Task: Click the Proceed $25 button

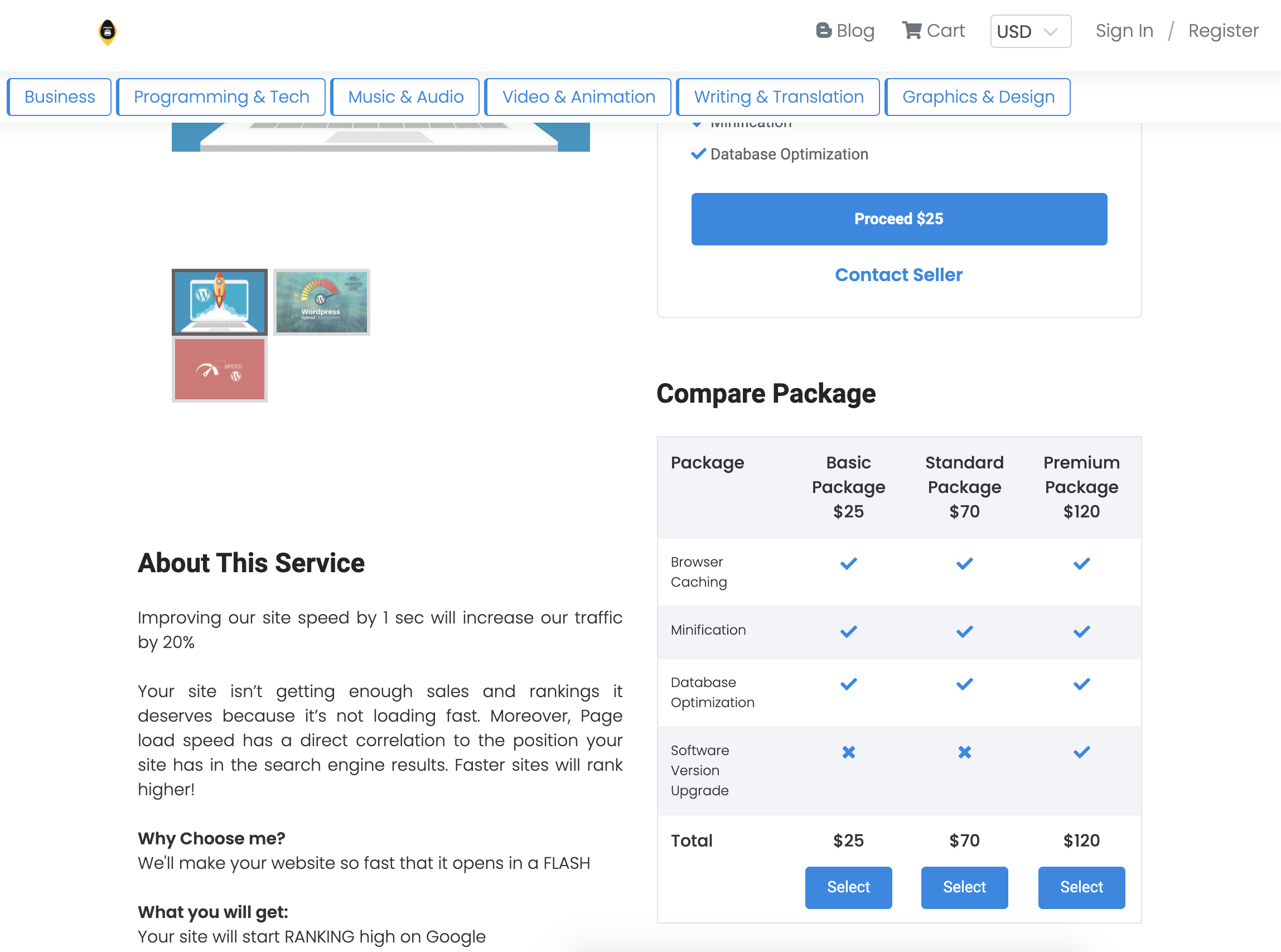Action: [x=899, y=219]
